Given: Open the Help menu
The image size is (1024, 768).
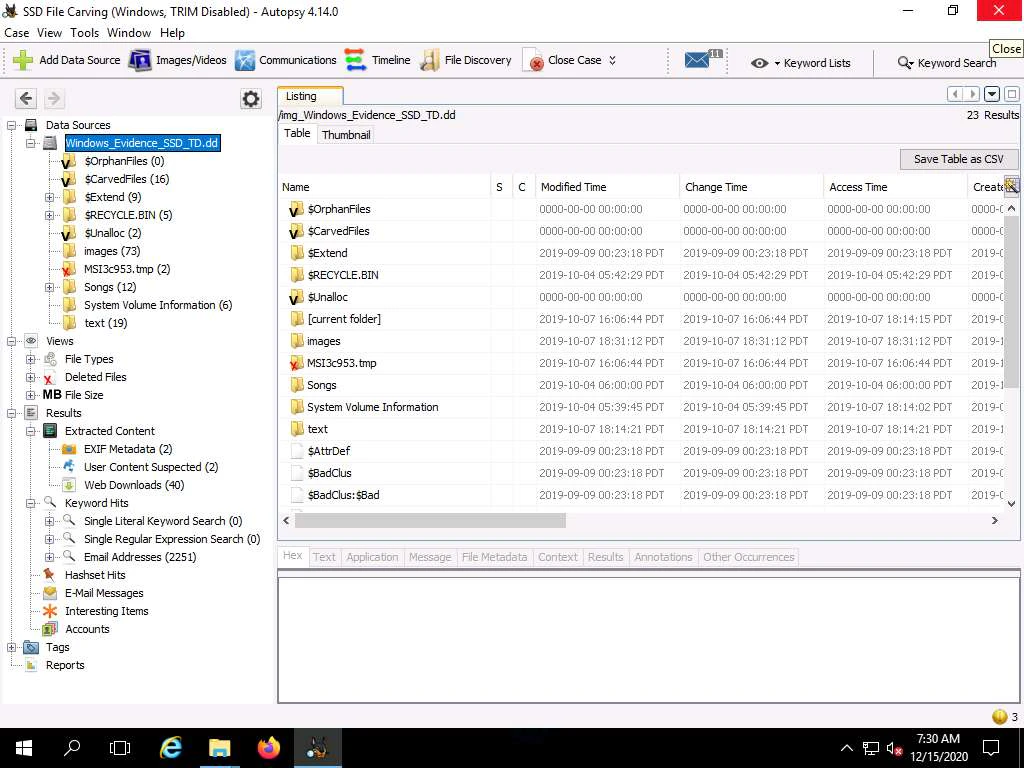Looking at the screenshot, I should 172,33.
